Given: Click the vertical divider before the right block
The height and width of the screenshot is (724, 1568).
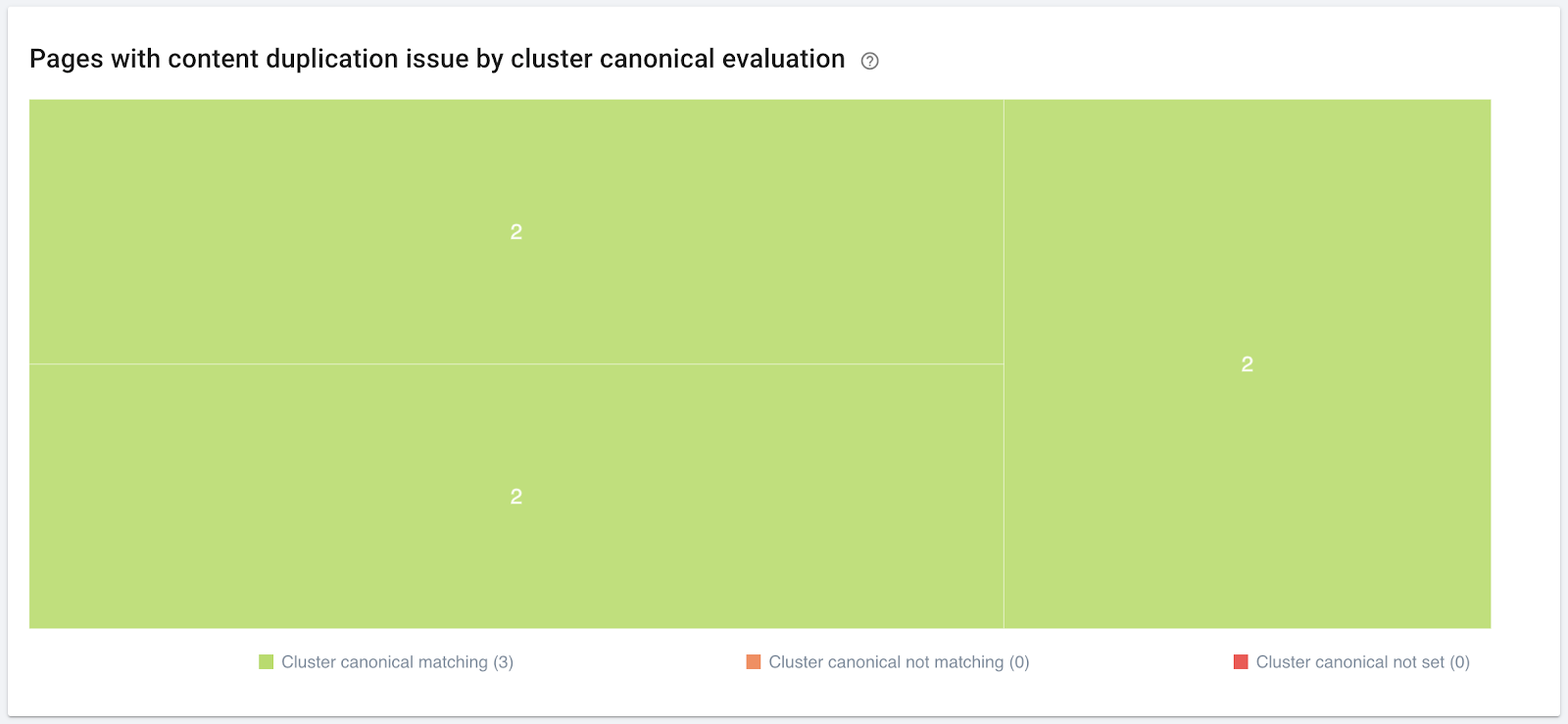Looking at the screenshot, I should [x=1004, y=364].
